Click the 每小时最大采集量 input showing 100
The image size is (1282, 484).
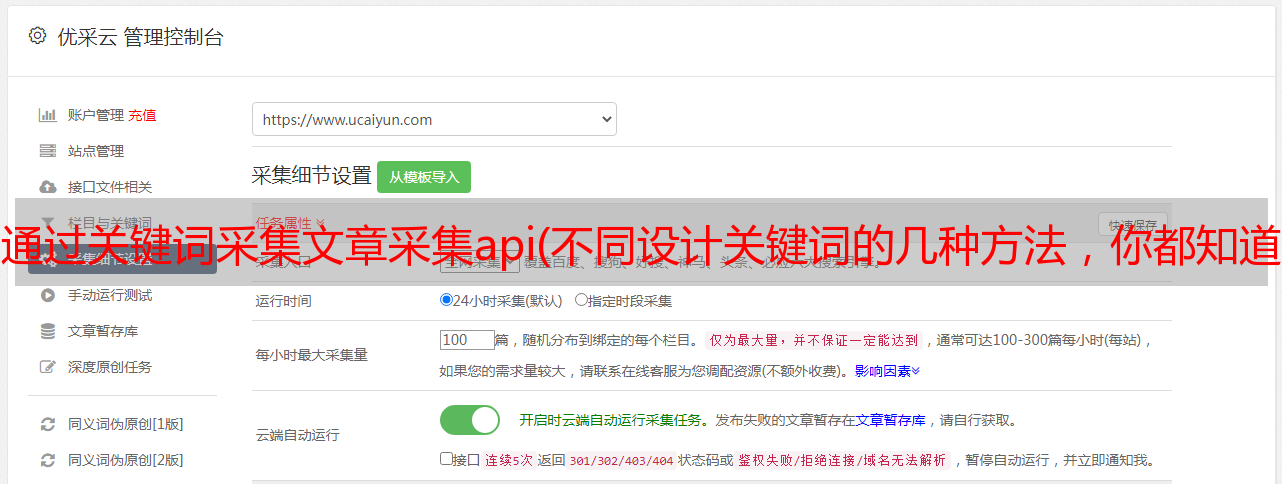(467, 340)
